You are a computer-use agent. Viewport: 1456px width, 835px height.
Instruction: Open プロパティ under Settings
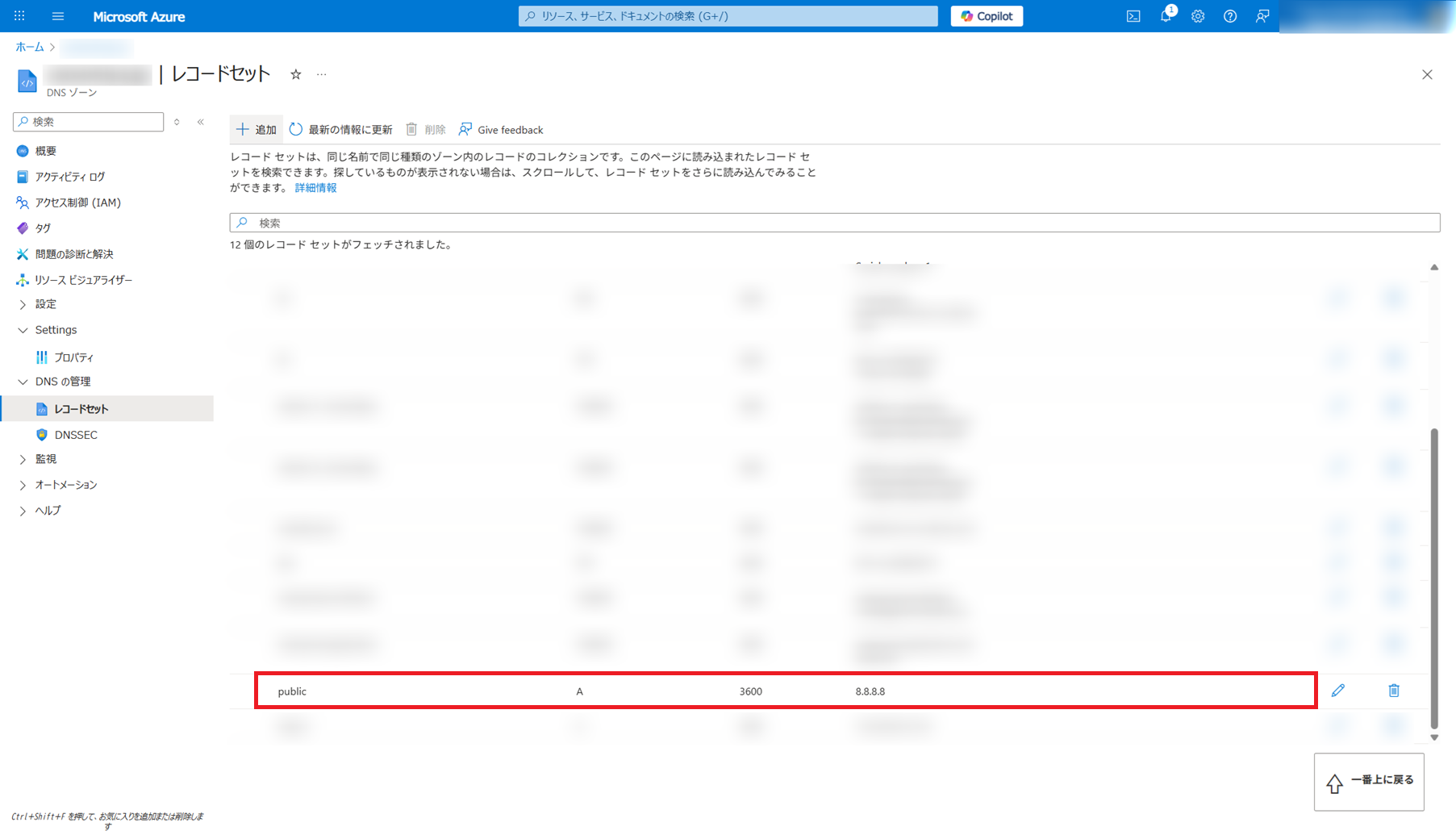pos(73,357)
